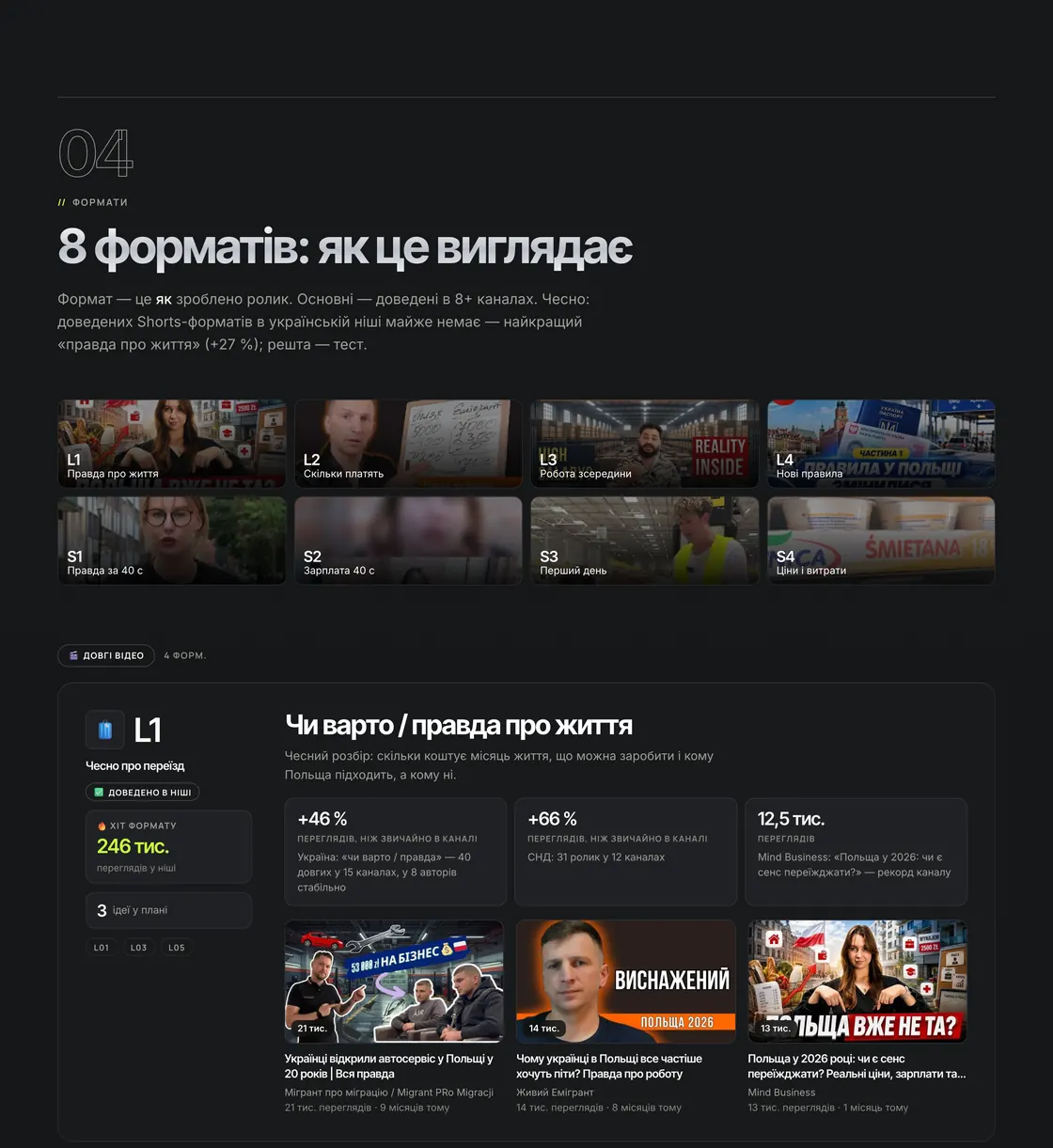
Task: Select the L03 tag
Action: [x=139, y=948]
